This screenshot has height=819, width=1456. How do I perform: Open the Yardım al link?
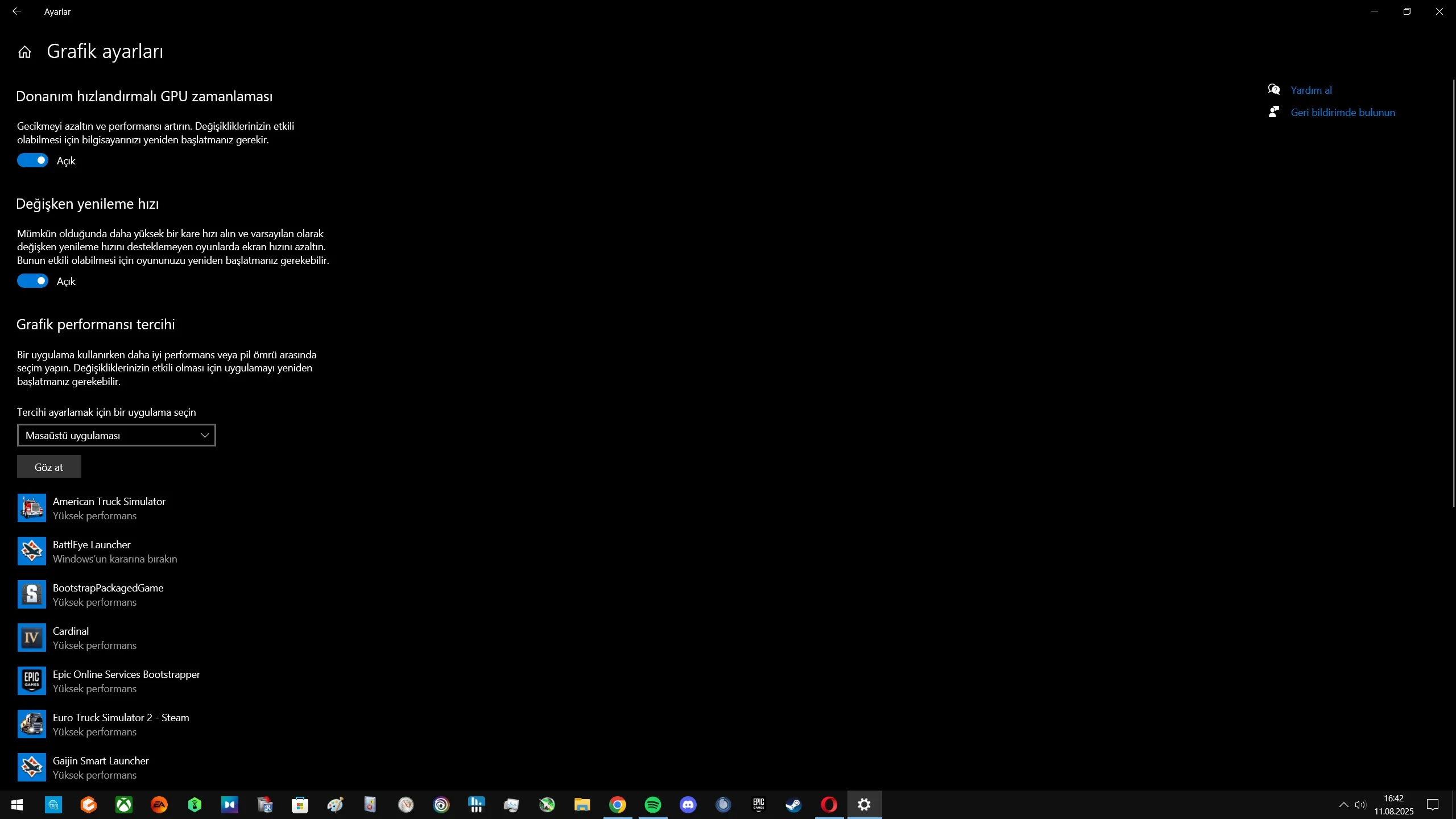pos(1311,90)
